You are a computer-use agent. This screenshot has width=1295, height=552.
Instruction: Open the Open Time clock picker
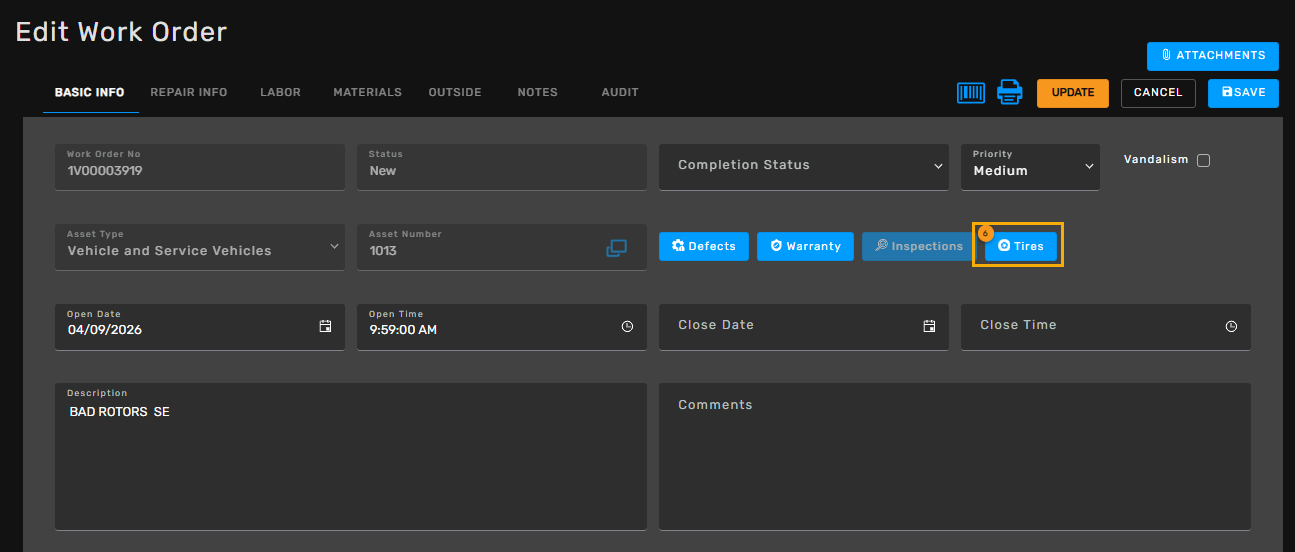[627, 326]
